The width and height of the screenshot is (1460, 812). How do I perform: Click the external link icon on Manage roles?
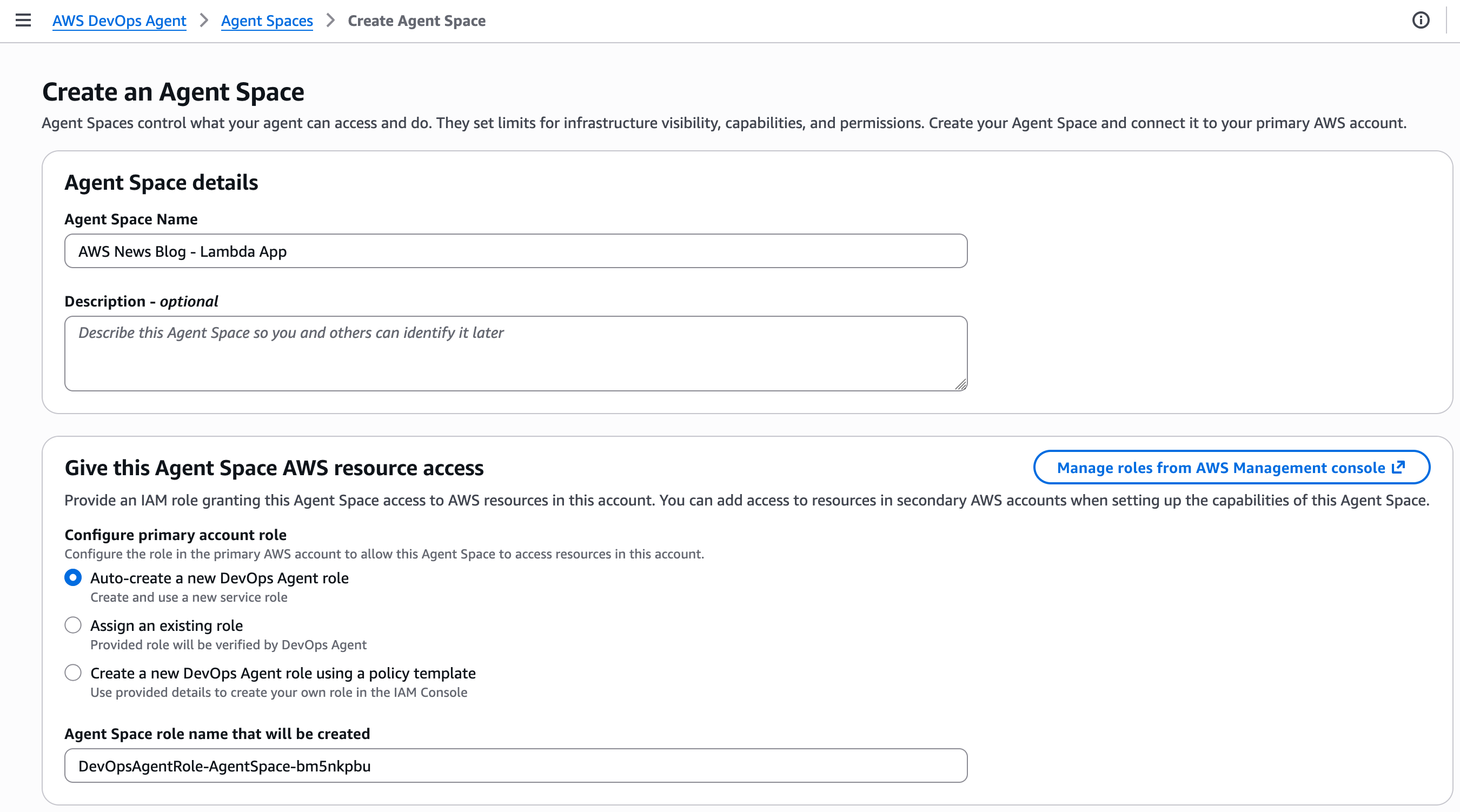[1398, 468]
